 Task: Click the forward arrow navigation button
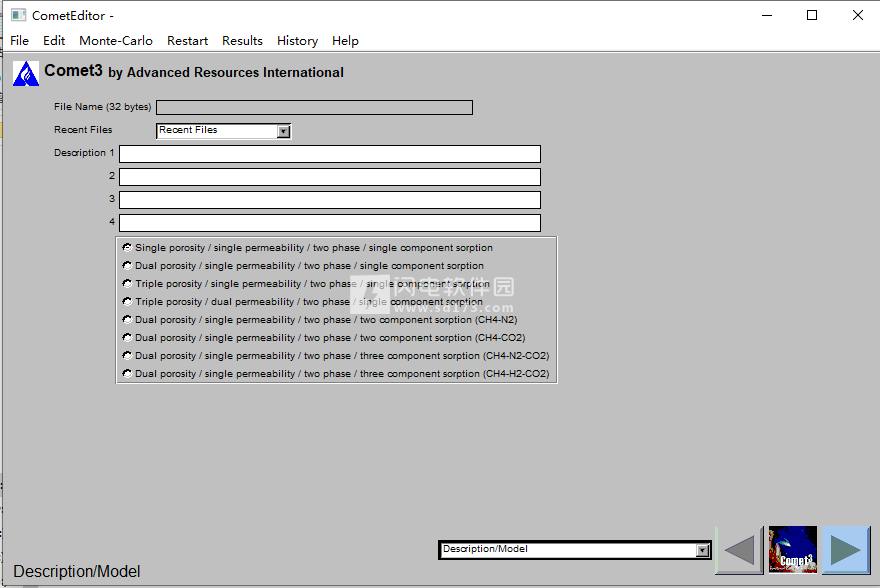pyautogui.click(x=846, y=550)
